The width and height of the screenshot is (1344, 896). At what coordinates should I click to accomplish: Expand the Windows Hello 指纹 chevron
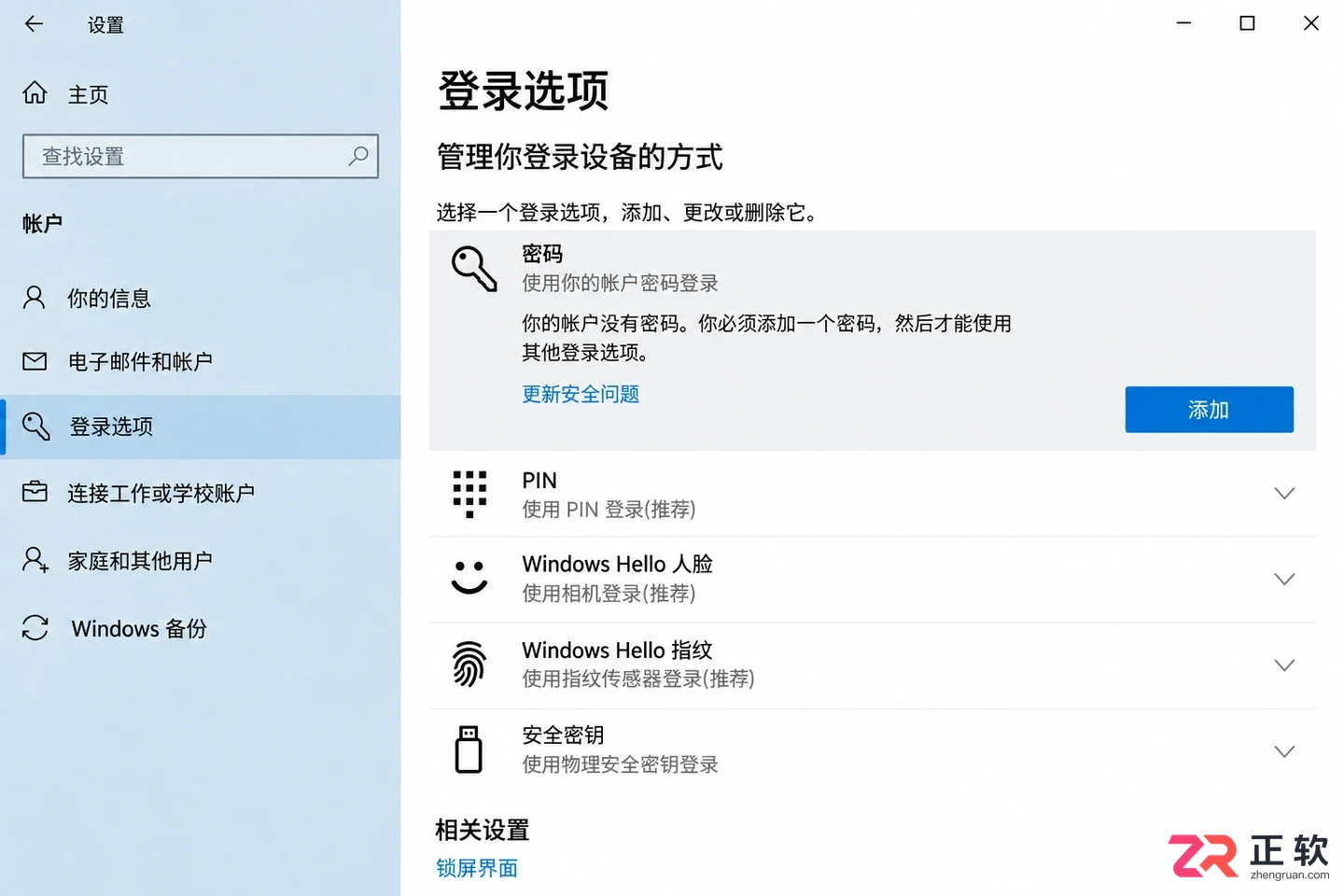[x=1284, y=665]
